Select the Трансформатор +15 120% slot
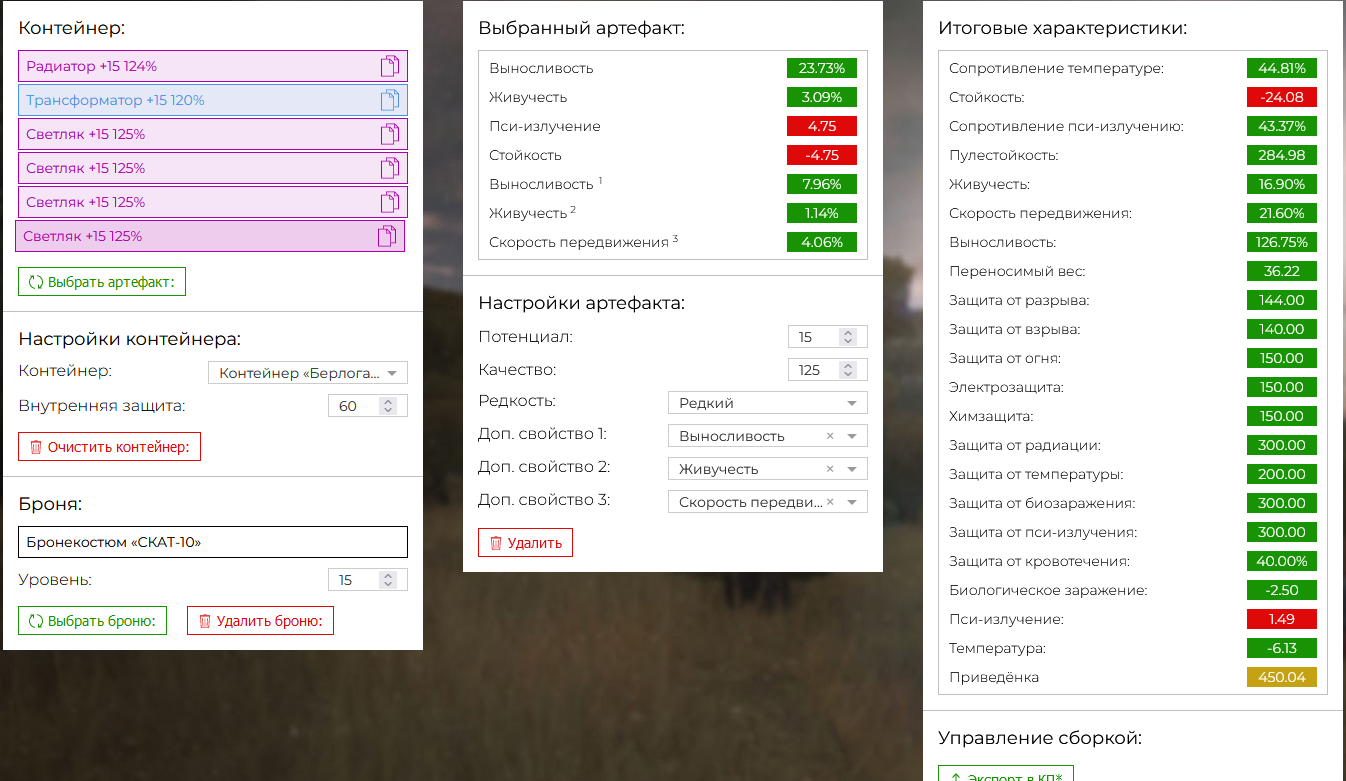This screenshot has height=781, width=1346. click(213, 101)
